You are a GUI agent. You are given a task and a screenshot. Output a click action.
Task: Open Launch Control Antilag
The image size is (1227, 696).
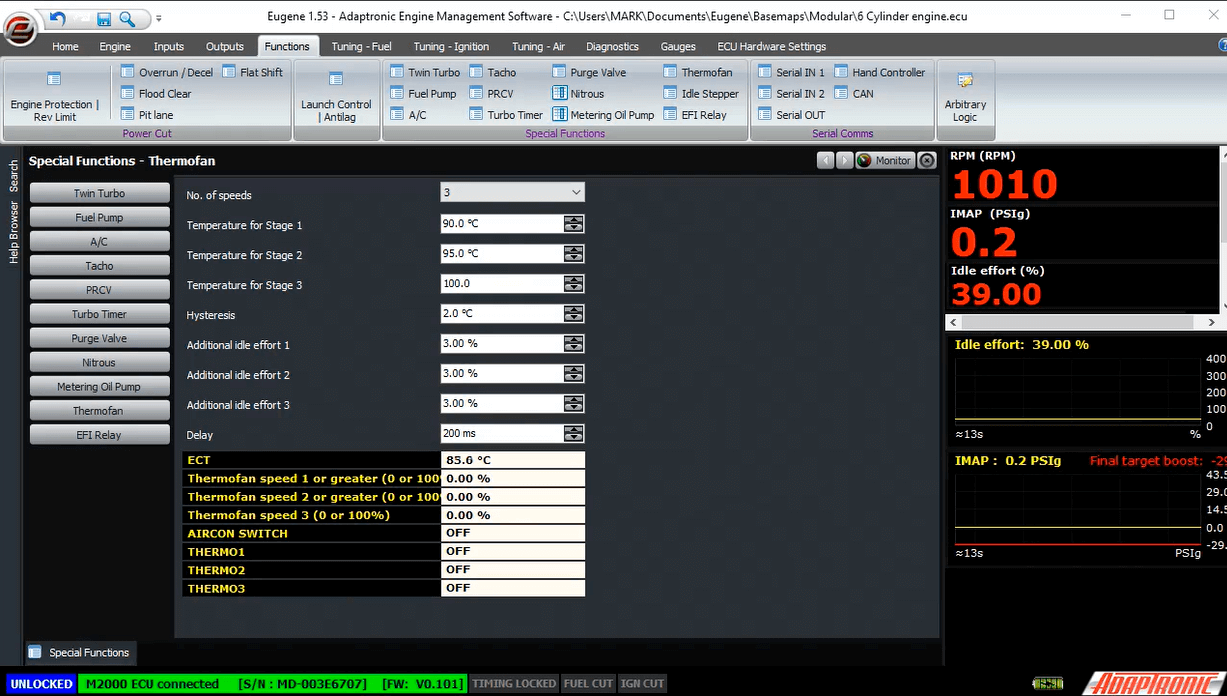point(336,96)
